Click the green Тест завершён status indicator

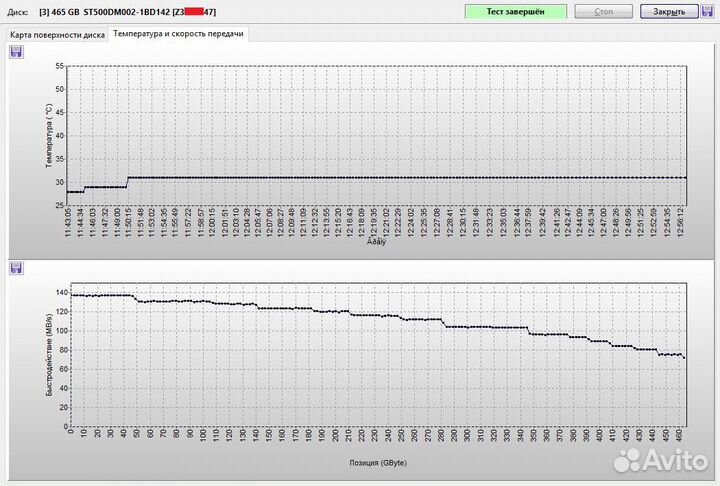(x=515, y=12)
